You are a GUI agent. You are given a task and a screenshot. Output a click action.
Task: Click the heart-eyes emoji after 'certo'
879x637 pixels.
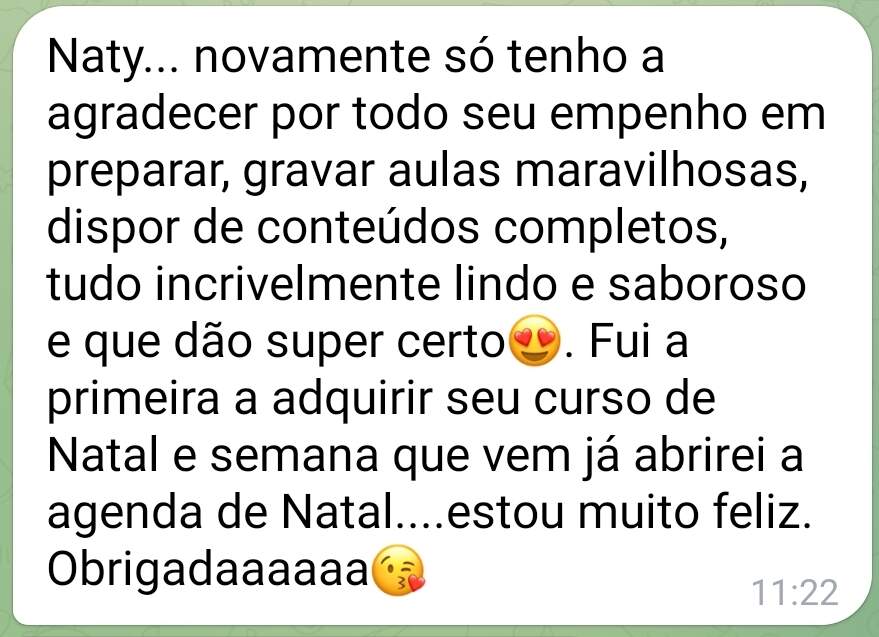pyautogui.click(x=534, y=341)
